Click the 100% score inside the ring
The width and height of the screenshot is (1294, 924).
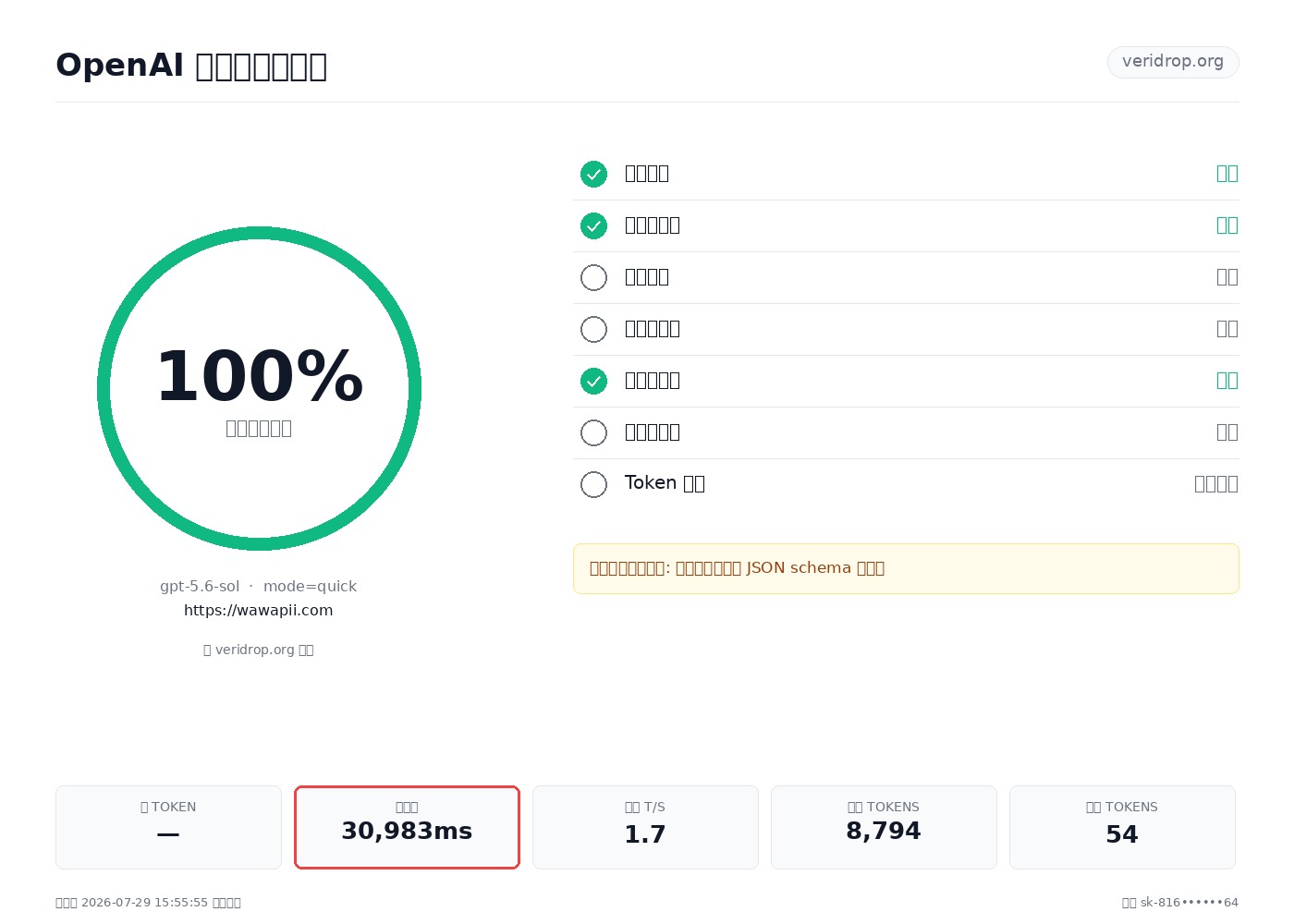click(259, 377)
